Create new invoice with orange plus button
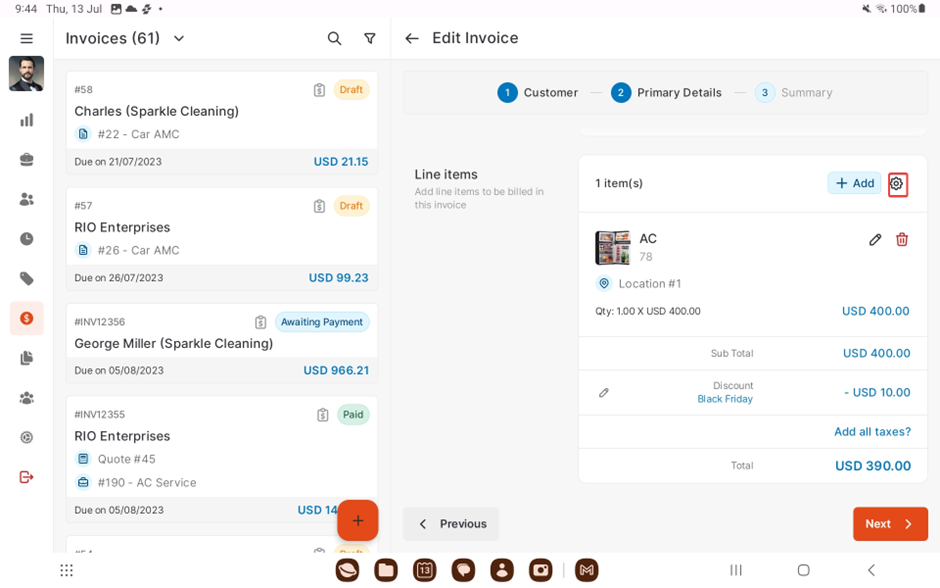The height and width of the screenshot is (588, 940). 358,520
